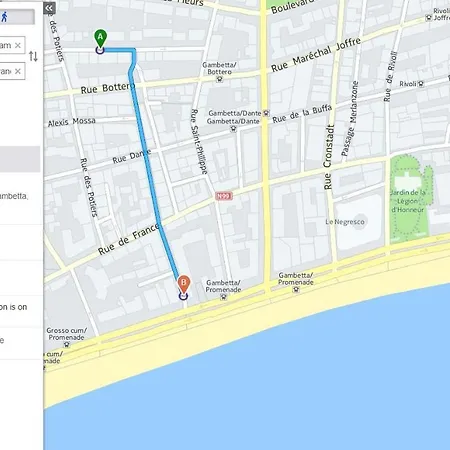Select Gambetta/Promenade stop near marker B
The image size is (450, 450).
[224, 297]
